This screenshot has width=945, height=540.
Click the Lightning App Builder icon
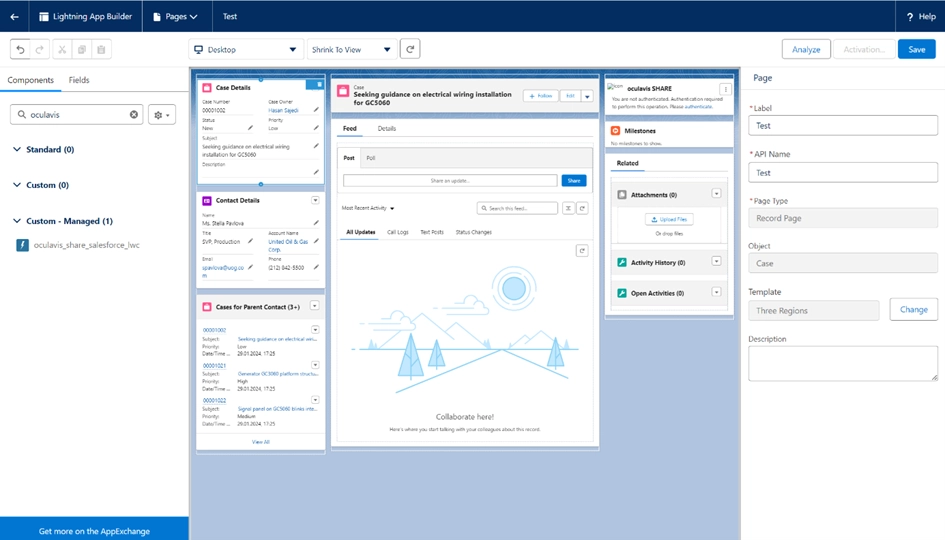(x=43, y=16)
